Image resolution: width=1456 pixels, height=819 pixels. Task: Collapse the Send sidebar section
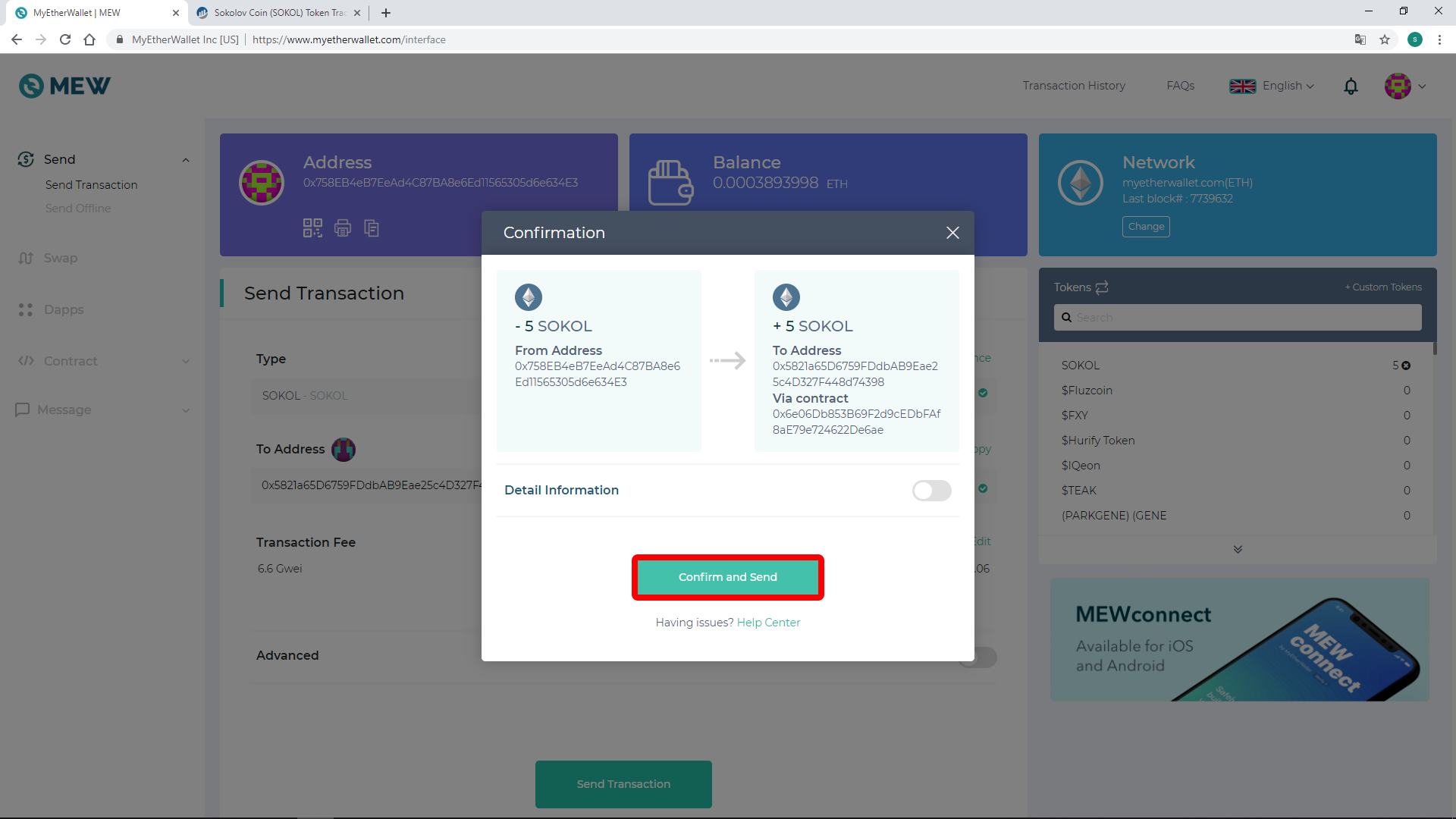[x=186, y=160]
